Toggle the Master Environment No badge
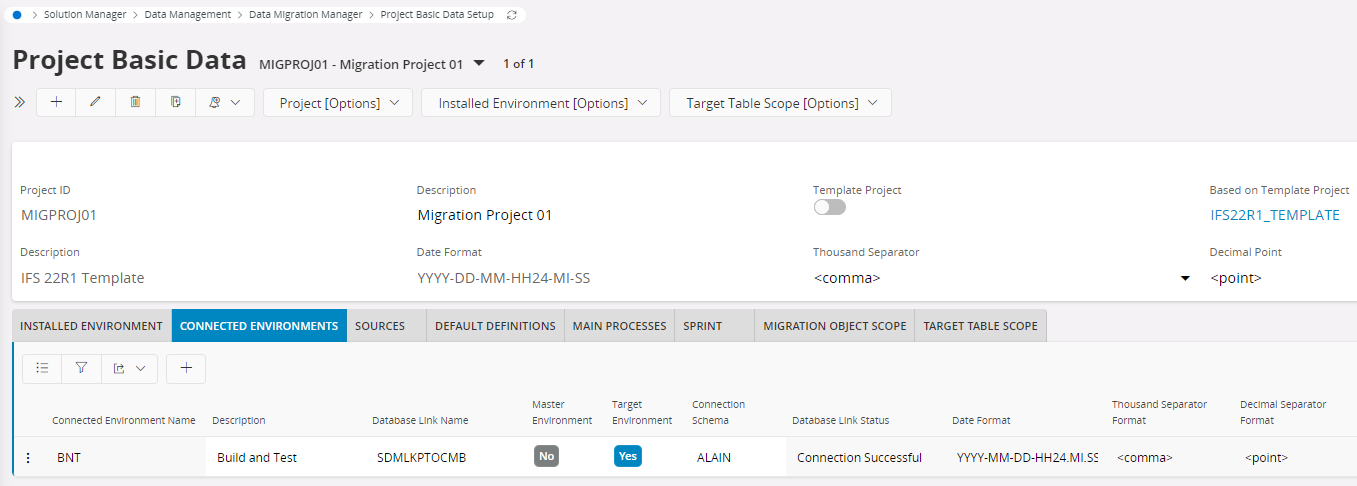 click(x=546, y=456)
